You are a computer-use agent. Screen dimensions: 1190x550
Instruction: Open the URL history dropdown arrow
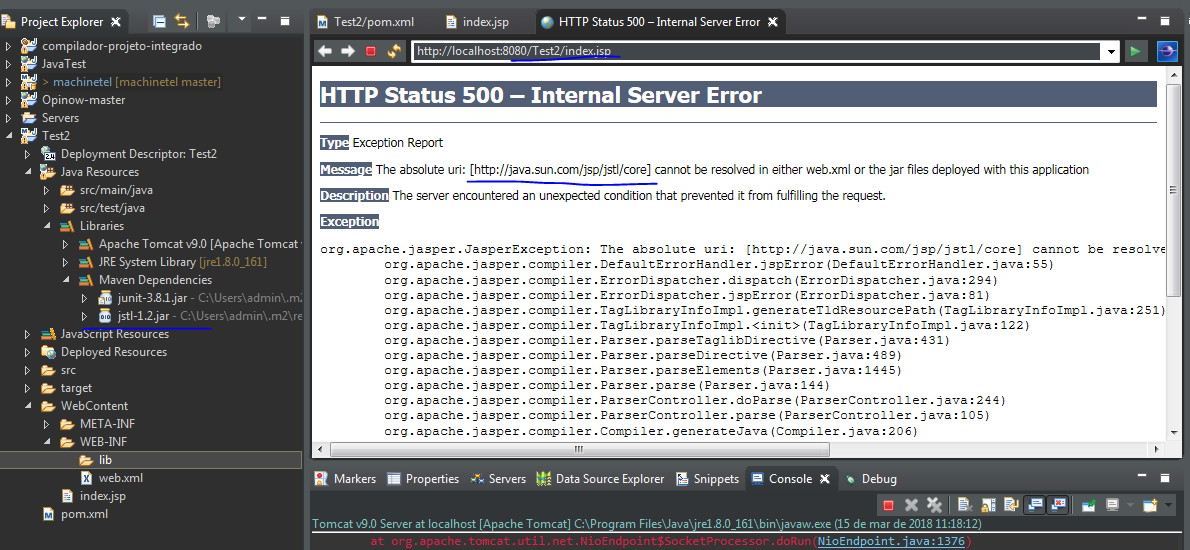[1111, 52]
